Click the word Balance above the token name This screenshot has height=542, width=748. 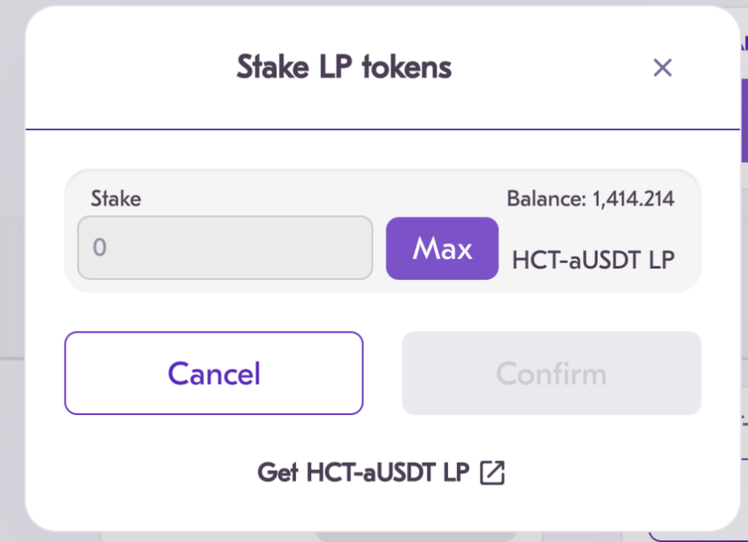(x=544, y=198)
